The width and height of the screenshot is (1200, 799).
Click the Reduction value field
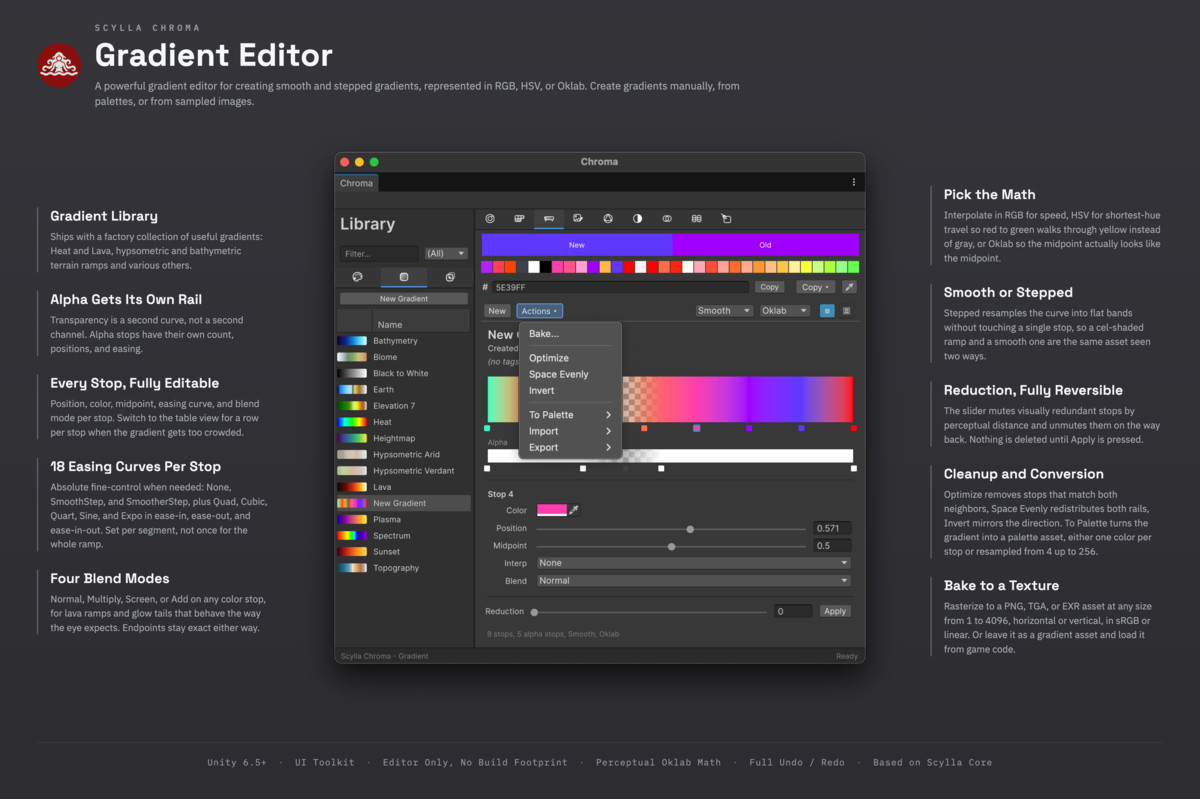(793, 611)
